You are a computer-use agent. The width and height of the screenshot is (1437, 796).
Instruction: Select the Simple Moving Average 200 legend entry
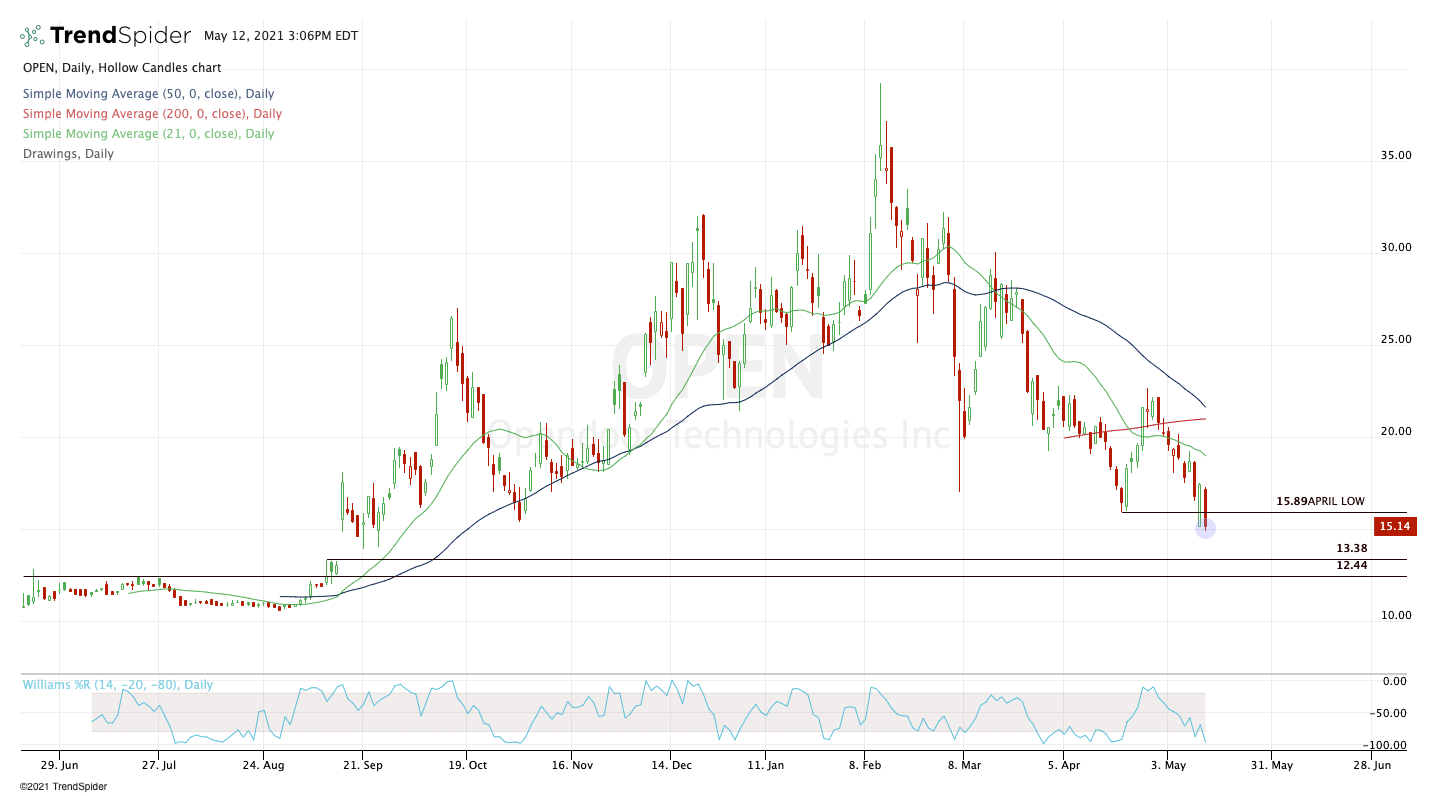(x=152, y=114)
